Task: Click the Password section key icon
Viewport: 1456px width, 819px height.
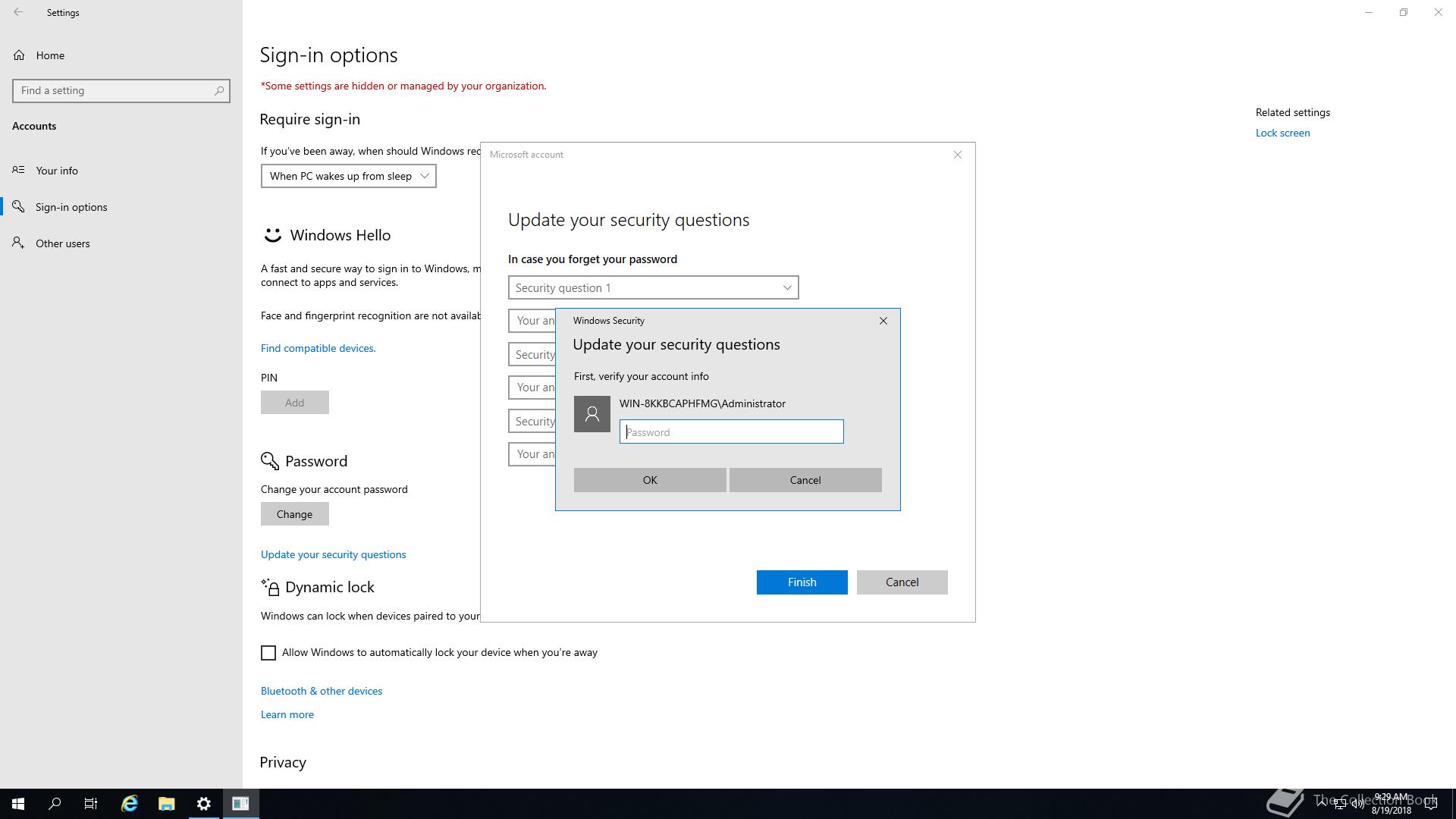Action: 270,461
